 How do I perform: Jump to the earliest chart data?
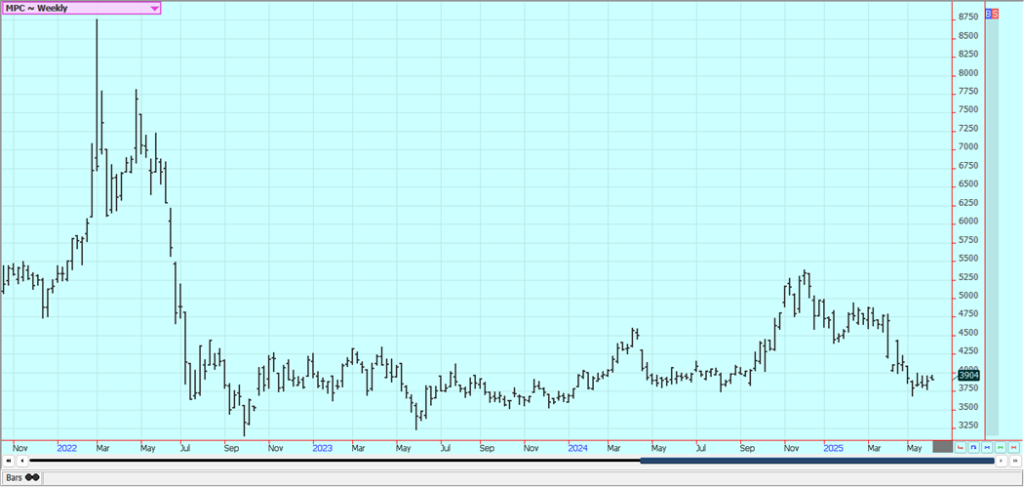[9, 461]
